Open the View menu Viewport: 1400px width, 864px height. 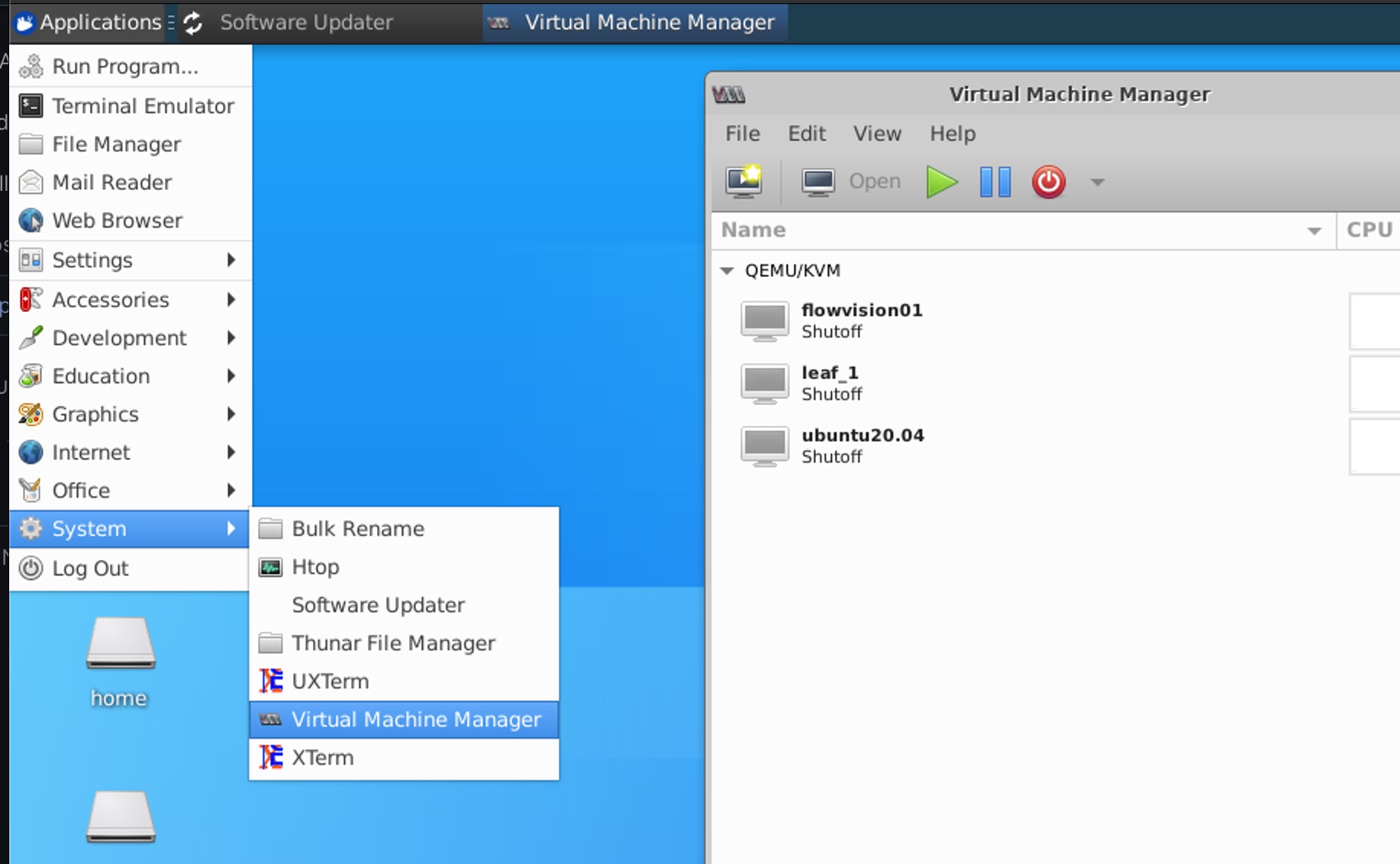click(x=877, y=134)
